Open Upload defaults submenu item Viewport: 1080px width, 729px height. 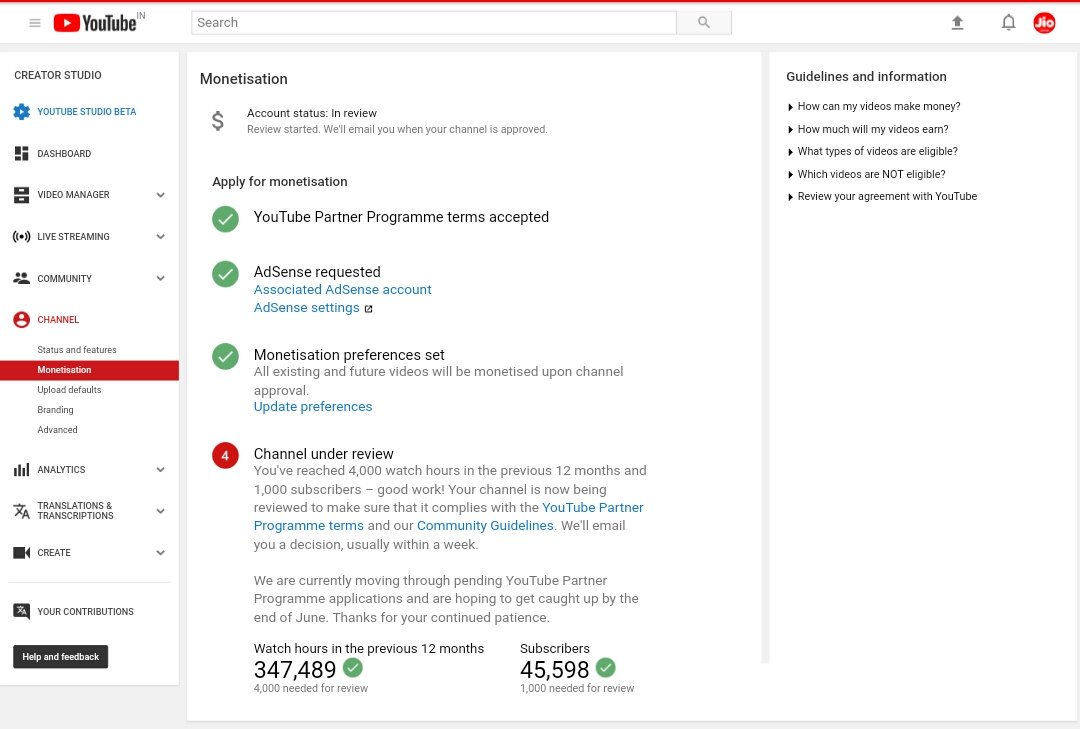[69, 390]
